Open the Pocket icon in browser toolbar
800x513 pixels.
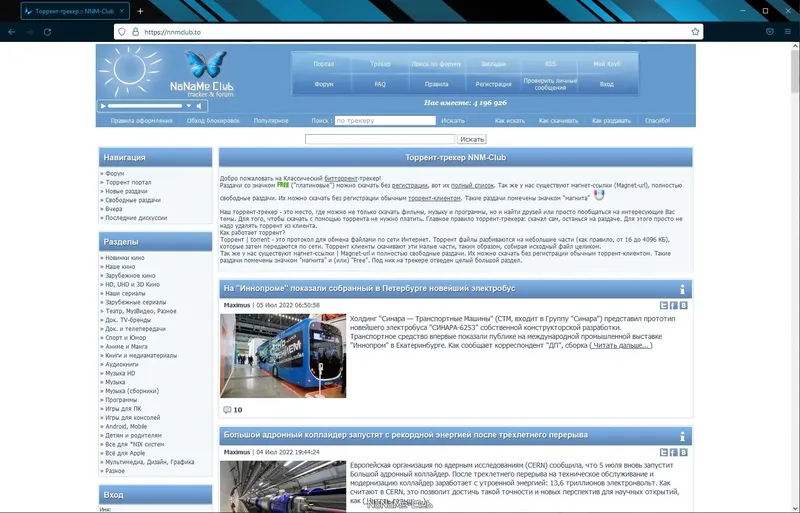pos(770,32)
